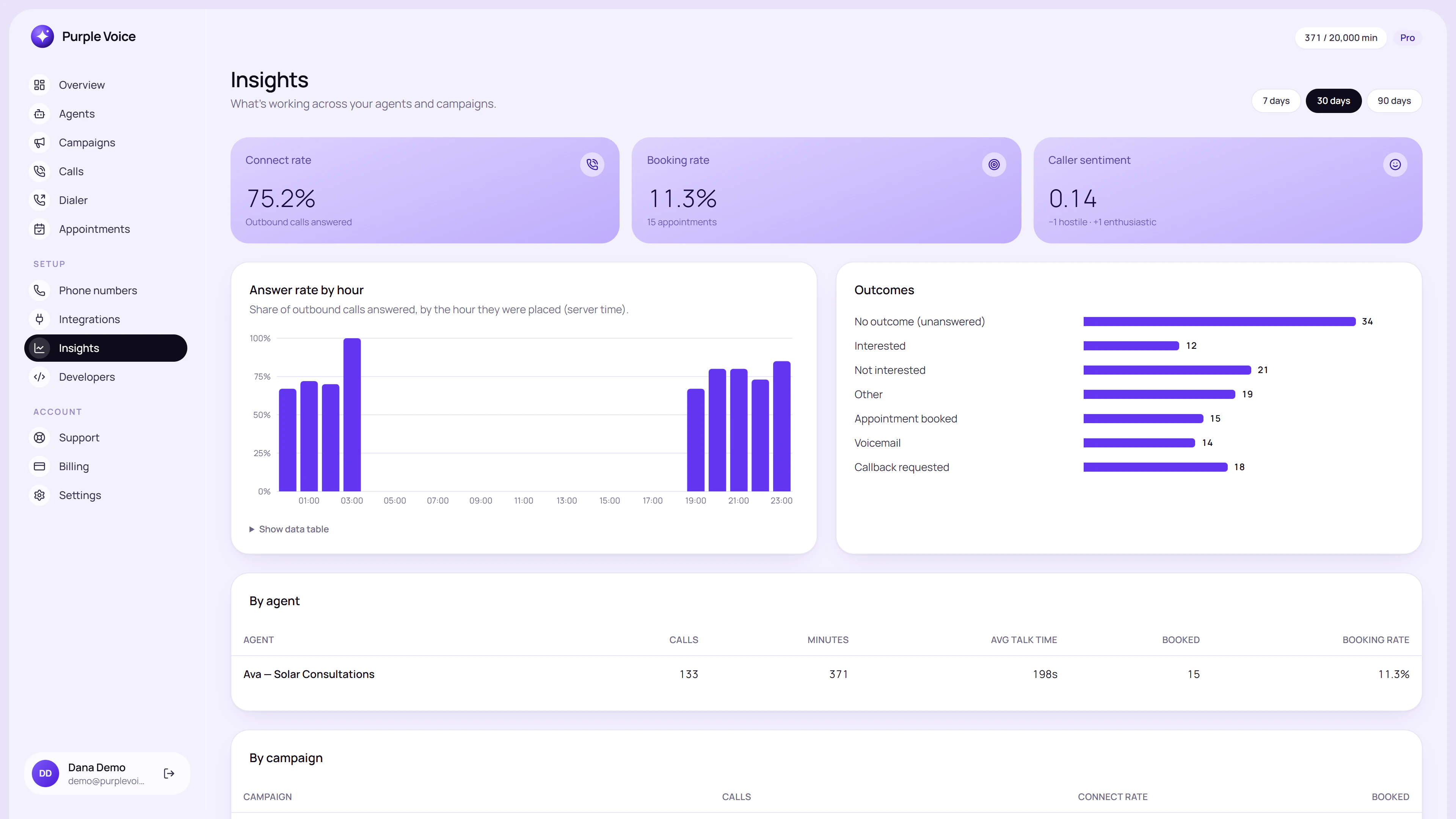
Task: Click the Campaigns megaphone icon
Action: 39,143
